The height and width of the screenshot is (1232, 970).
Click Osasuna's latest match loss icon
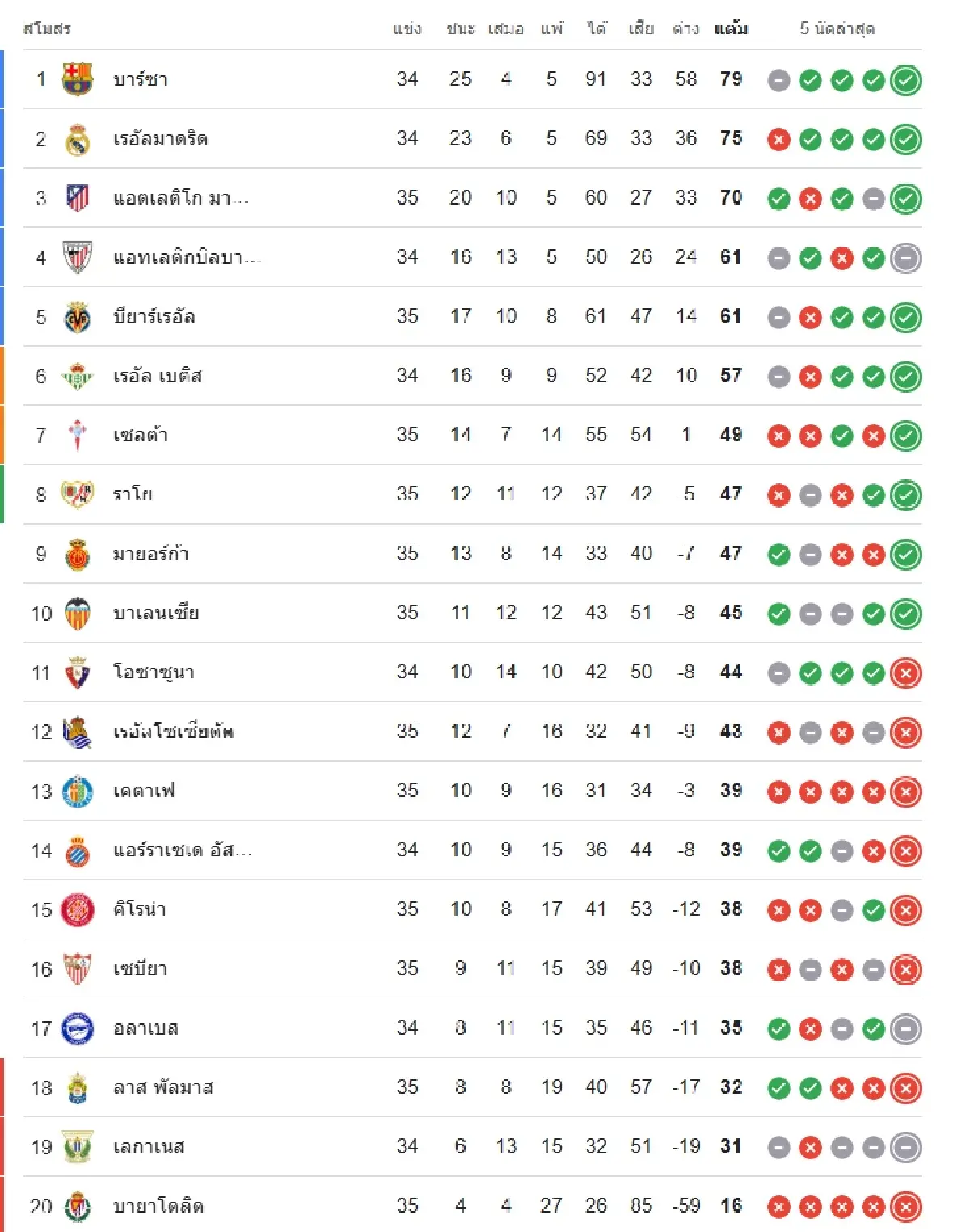pos(905,673)
